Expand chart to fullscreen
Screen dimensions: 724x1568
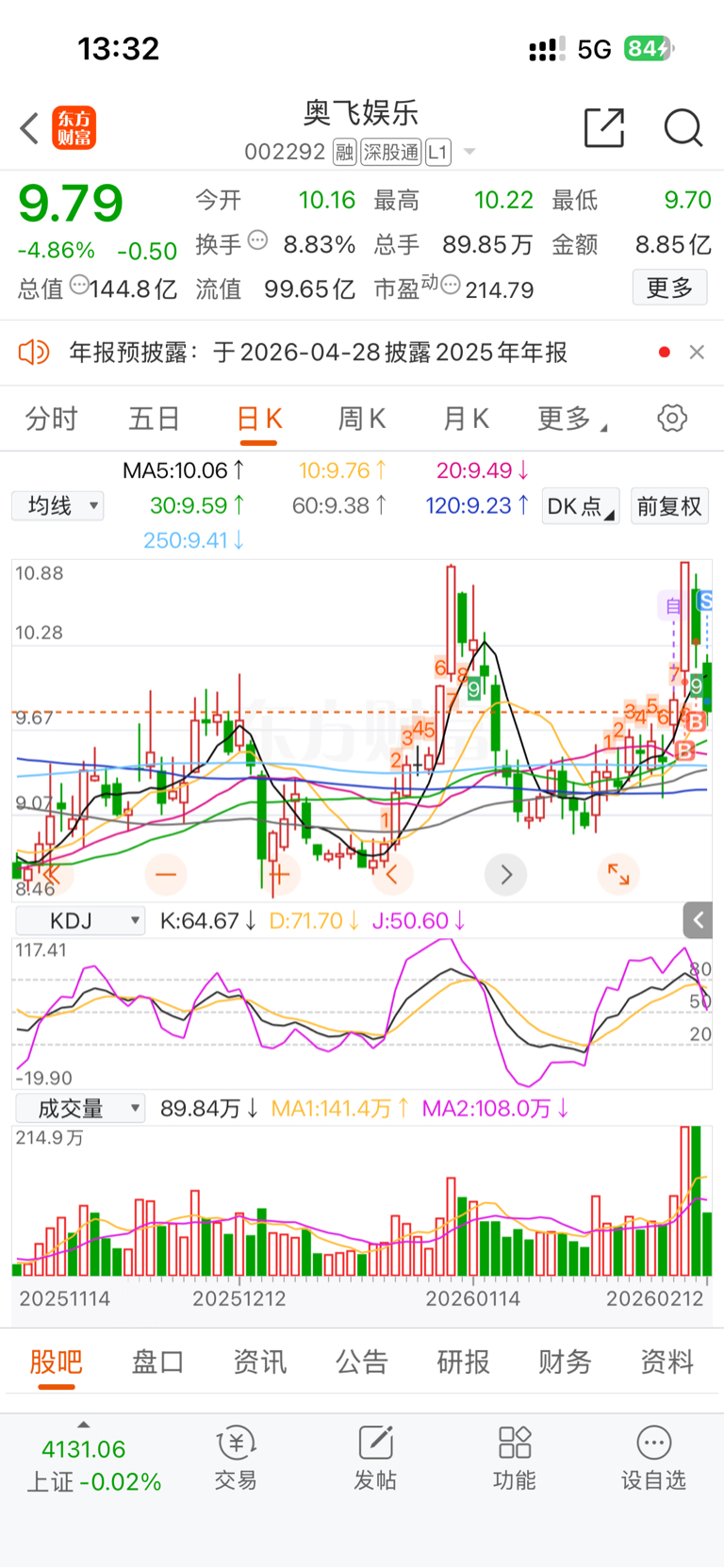618,875
